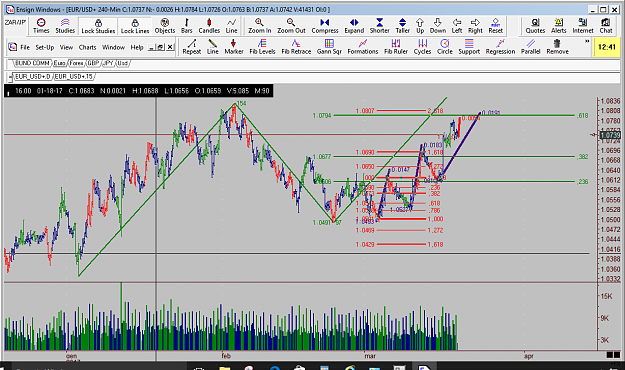Viewport: 625px width, 370px height.
Task: Open the Studies tool
Action: pyautogui.click(x=65, y=26)
